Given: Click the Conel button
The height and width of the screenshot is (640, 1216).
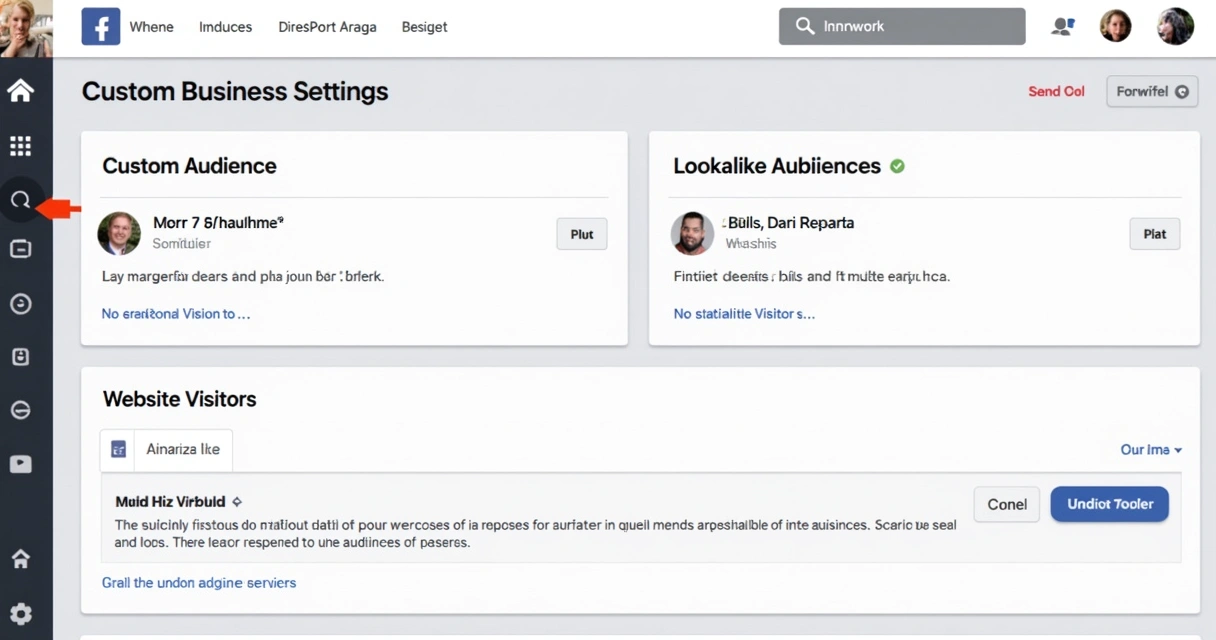Looking at the screenshot, I should [1006, 504].
